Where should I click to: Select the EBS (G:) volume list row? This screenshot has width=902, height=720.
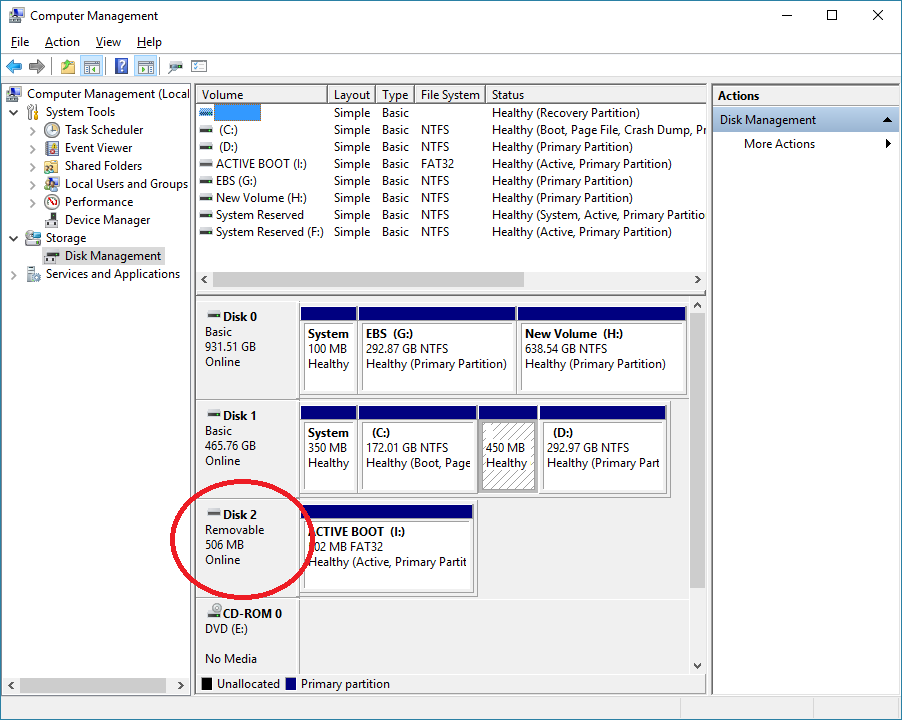click(451, 181)
